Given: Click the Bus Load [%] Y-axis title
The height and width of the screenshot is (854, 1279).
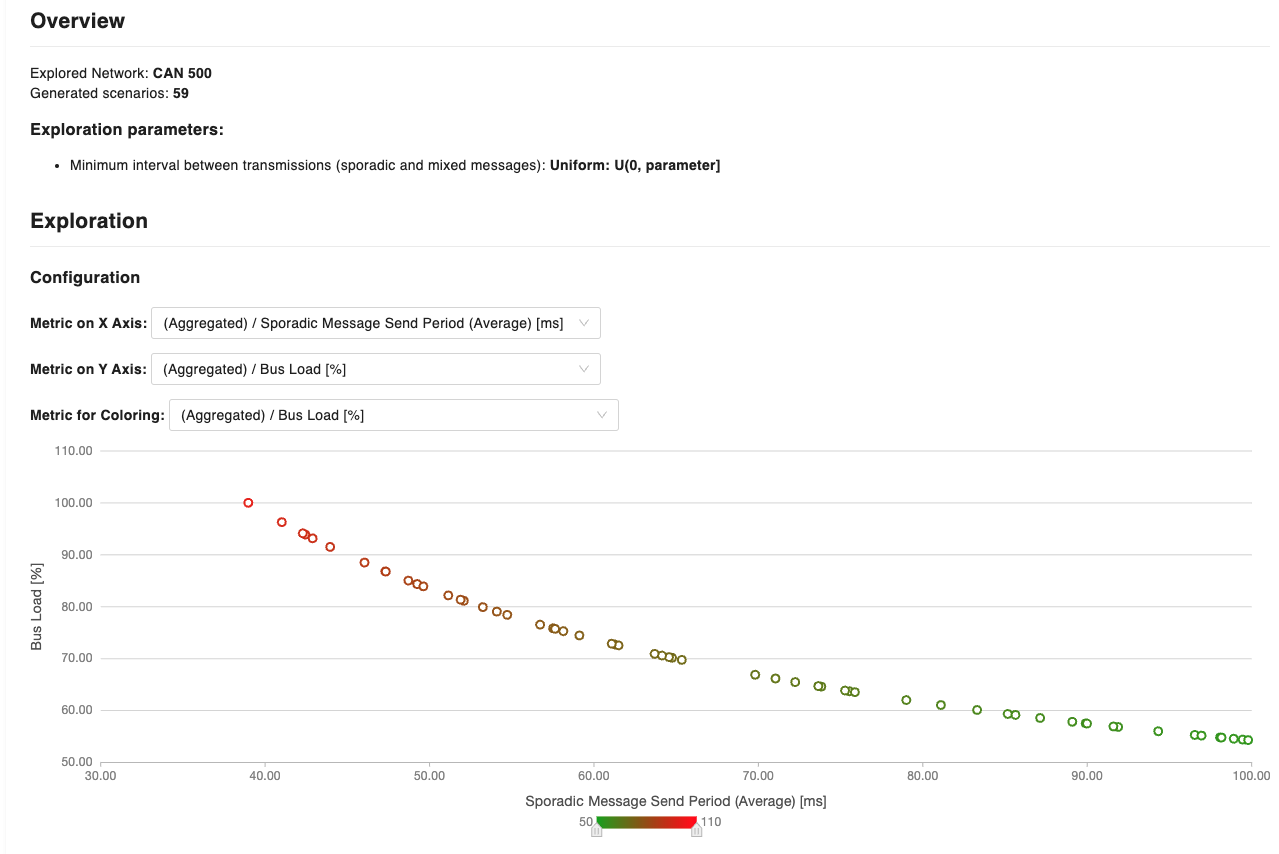Looking at the screenshot, I should [x=37, y=606].
